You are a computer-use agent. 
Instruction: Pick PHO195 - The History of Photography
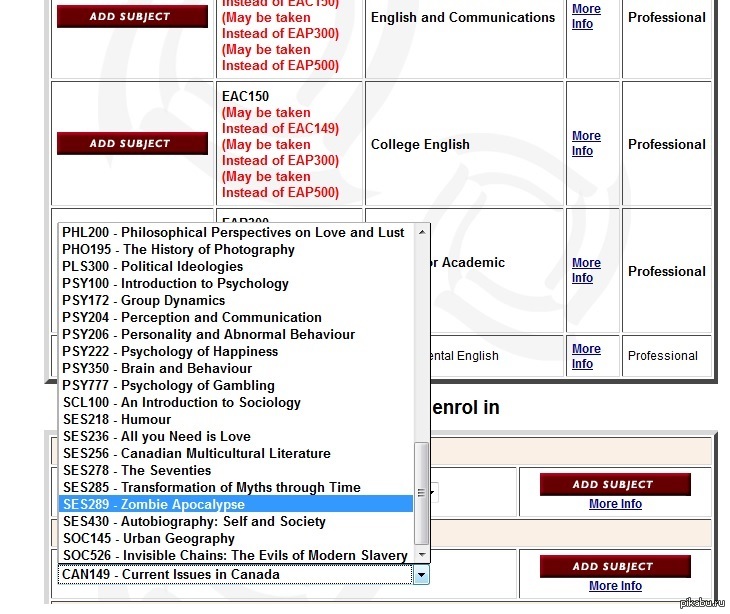(178, 249)
